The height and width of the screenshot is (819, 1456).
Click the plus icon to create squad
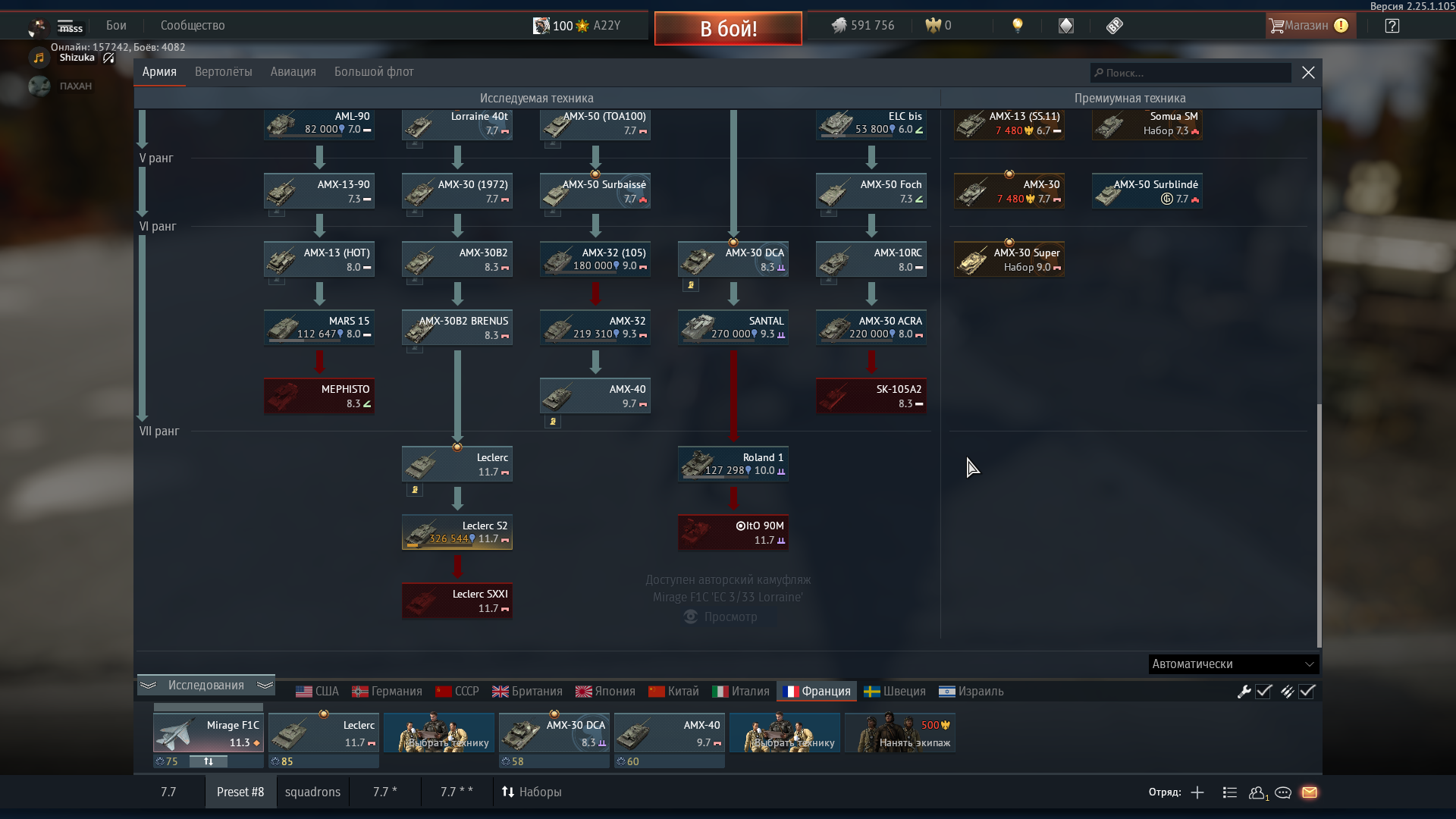pyautogui.click(x=1197, y=792)
